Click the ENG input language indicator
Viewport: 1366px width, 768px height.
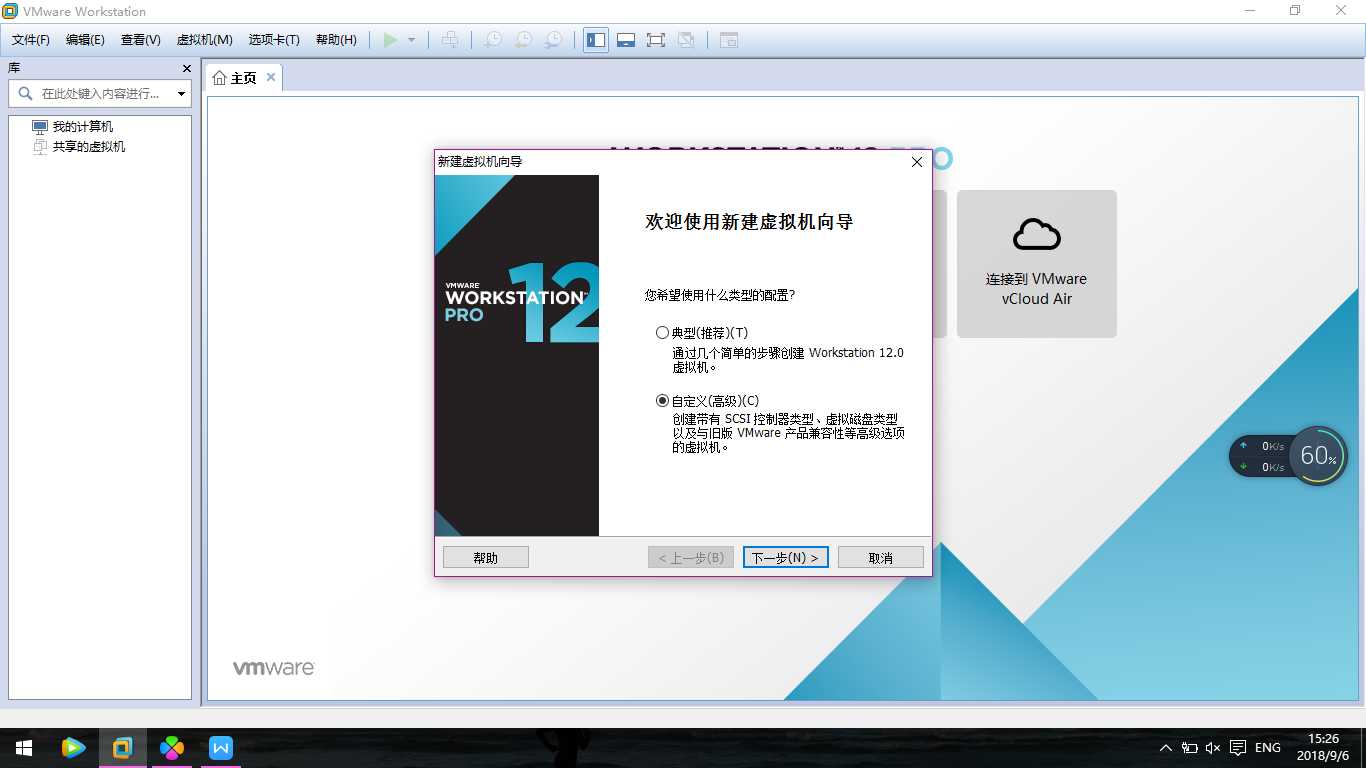[1268, 748]
